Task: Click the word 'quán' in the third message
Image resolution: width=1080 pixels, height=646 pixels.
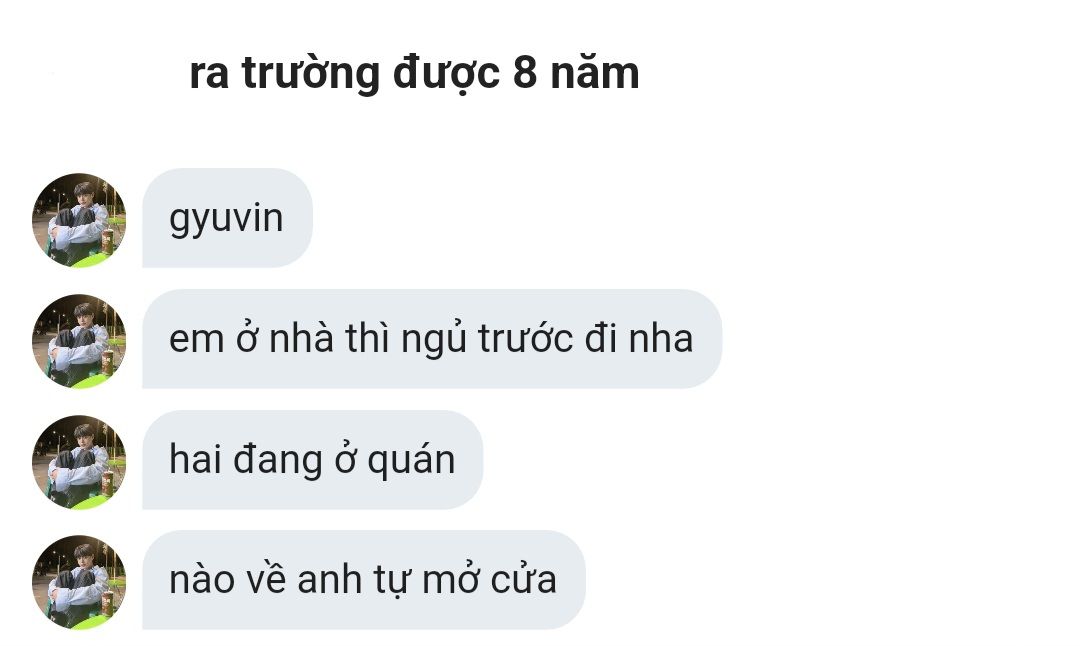Action: click(x=411, y=461)
